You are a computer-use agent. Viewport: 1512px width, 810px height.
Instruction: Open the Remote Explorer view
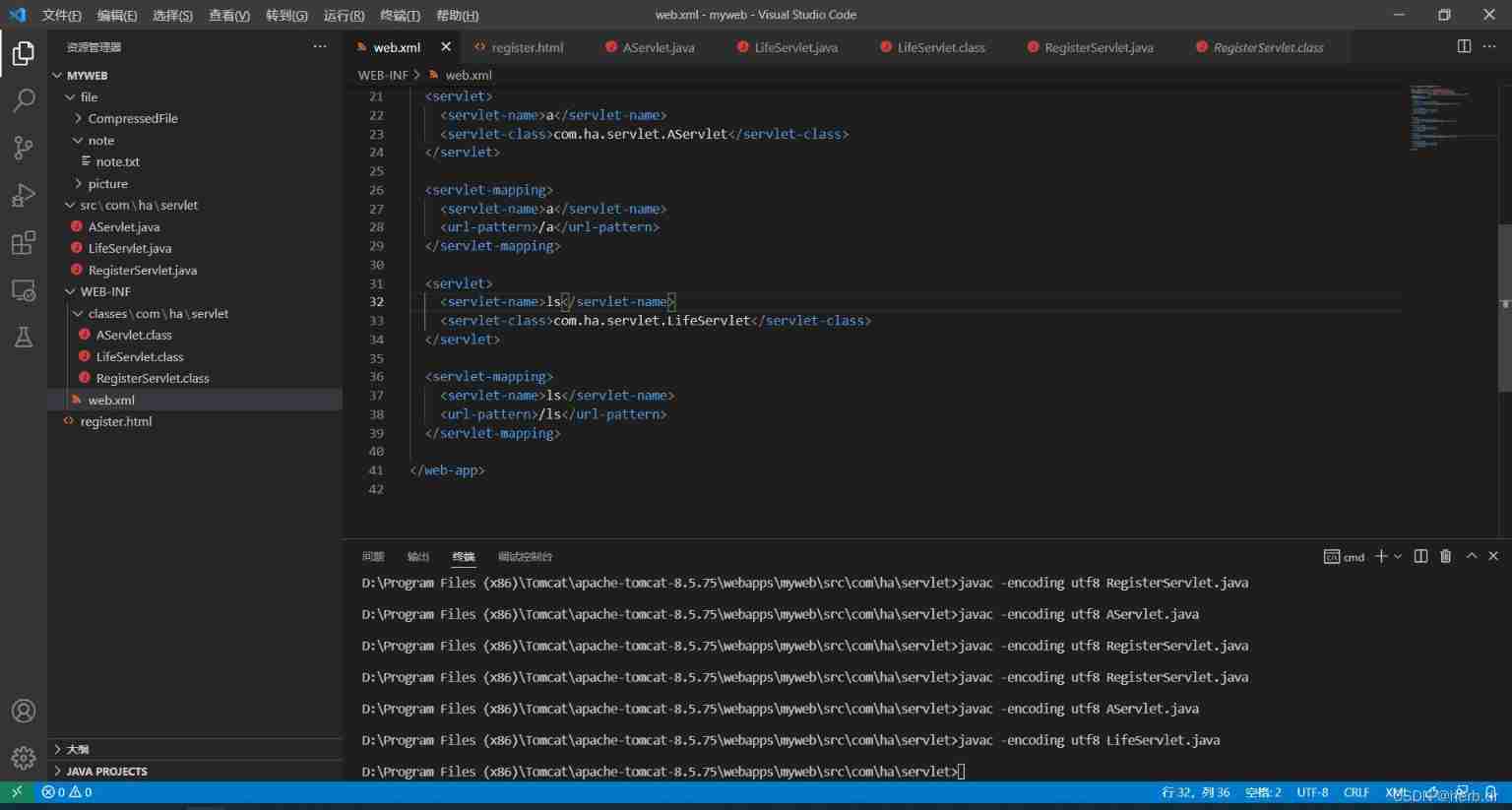[x=24, y=290]
